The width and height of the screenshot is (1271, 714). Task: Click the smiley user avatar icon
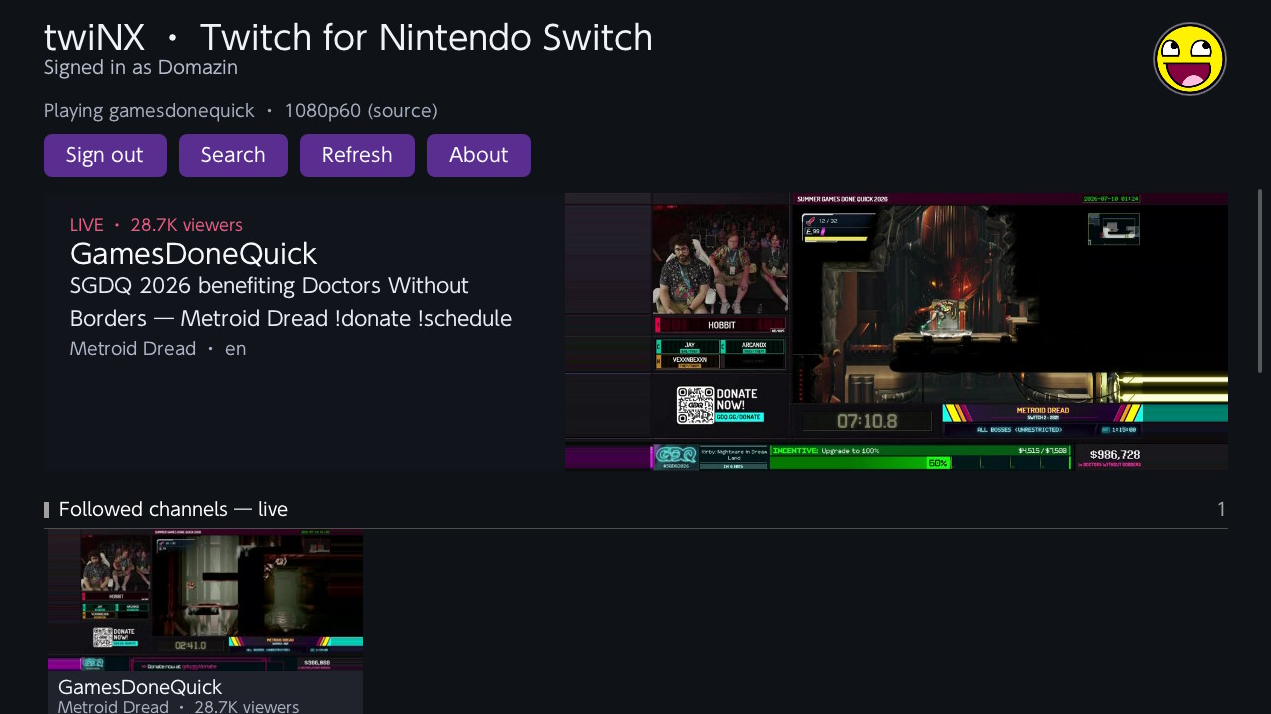click(x=1190, y=59)
